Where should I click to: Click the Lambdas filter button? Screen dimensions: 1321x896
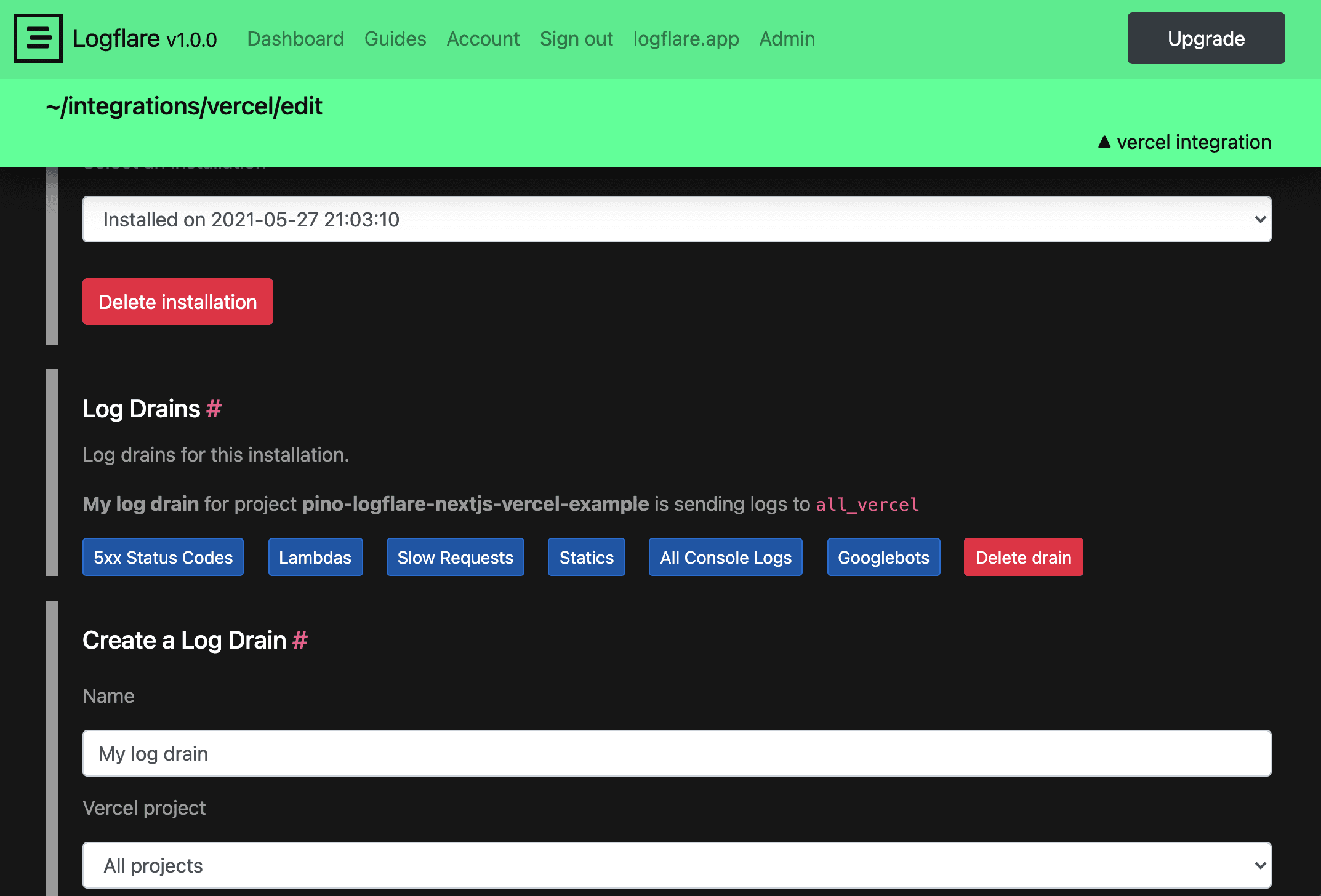pyautogui.click(x=315, y=557)
